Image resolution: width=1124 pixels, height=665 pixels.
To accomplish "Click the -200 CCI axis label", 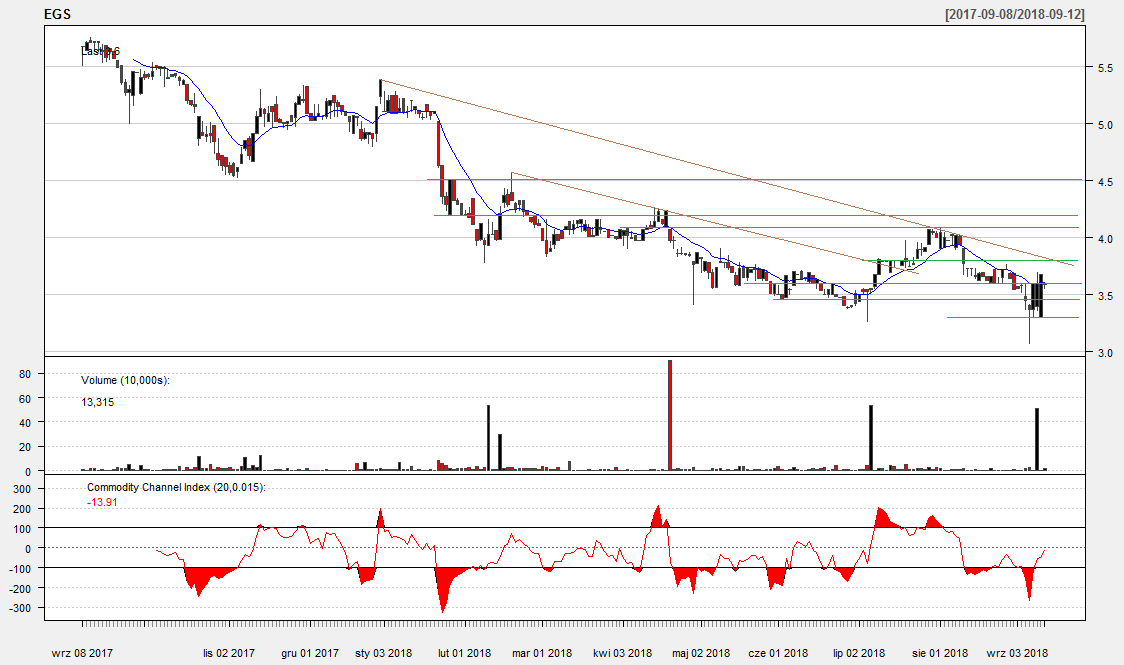I will (21, 588).
